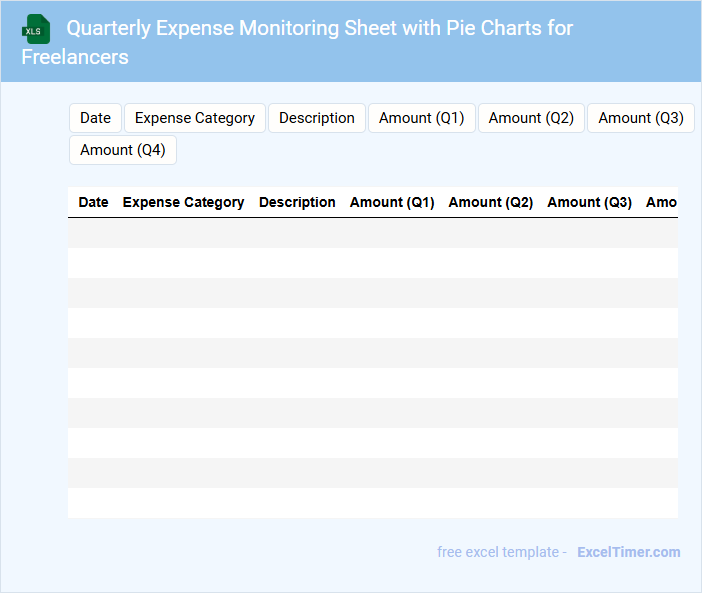Click the Date tag button
Viewport: 702px width, 593px height.
click(x=95, y=118)
